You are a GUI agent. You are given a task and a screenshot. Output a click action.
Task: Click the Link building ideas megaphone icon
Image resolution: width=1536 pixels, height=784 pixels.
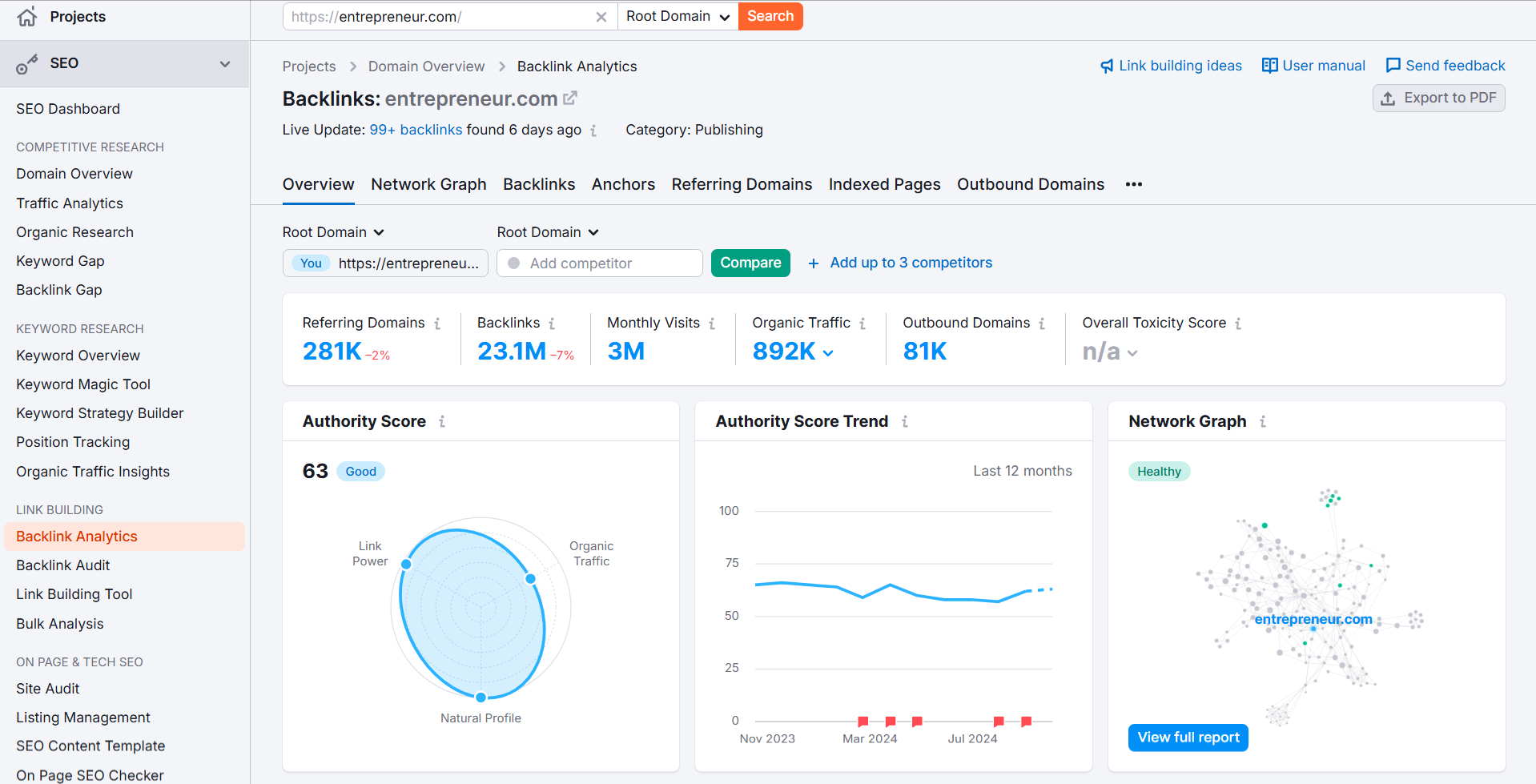tap(1107, 66)
